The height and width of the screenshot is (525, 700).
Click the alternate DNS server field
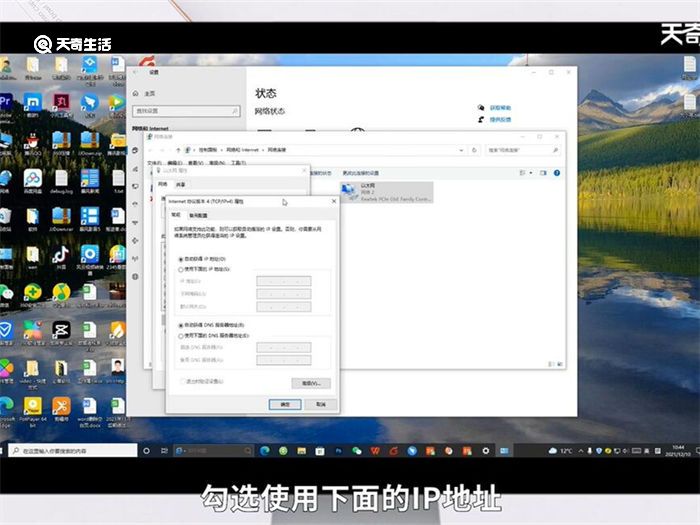[x=283, y=360]
